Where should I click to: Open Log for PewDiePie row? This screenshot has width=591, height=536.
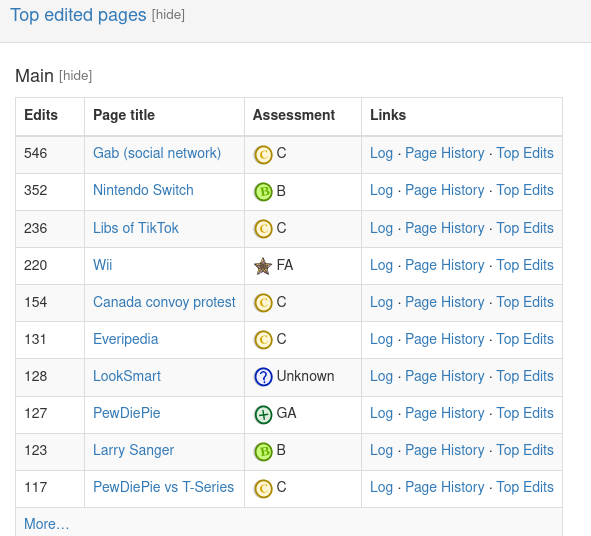click(381, 413)
